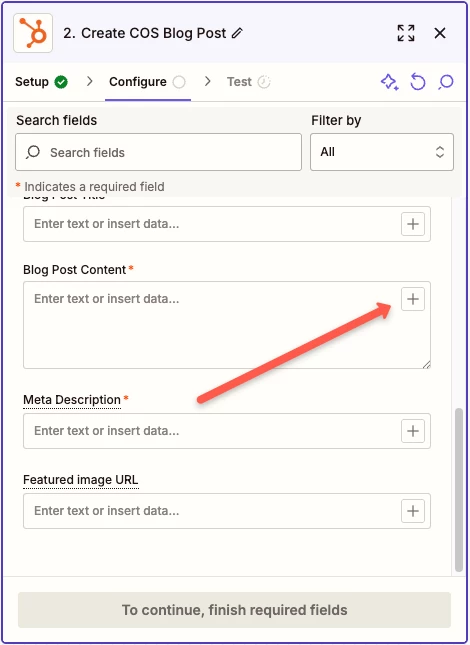Open the AI sparkle assistant icon
The height and width of the screenshot is (645, 470).
pyautogui.click(x=389, y=82)
